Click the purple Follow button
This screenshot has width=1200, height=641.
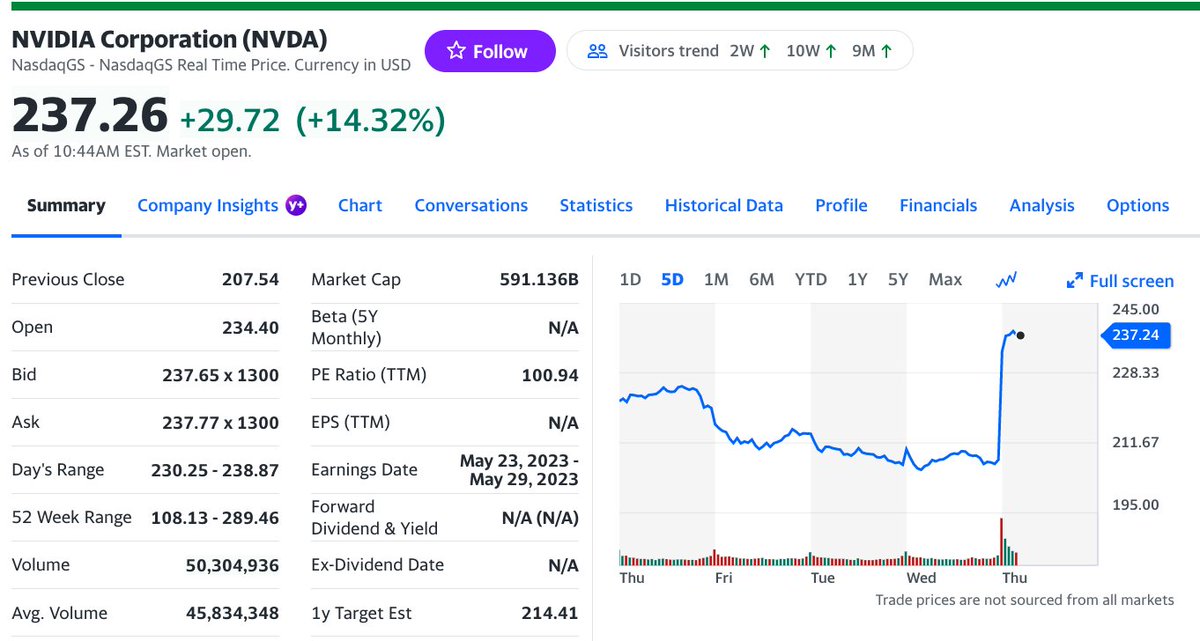click(x=490, y=51)
